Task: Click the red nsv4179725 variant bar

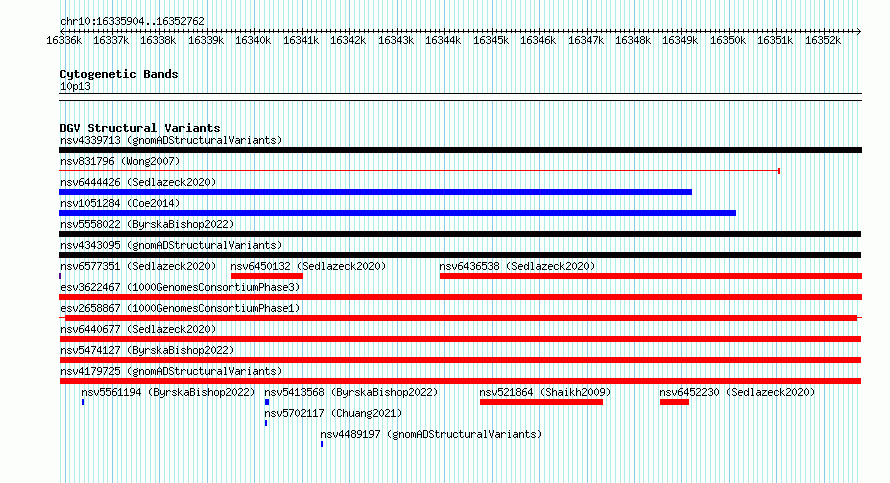Action: [x=460, y=381]
